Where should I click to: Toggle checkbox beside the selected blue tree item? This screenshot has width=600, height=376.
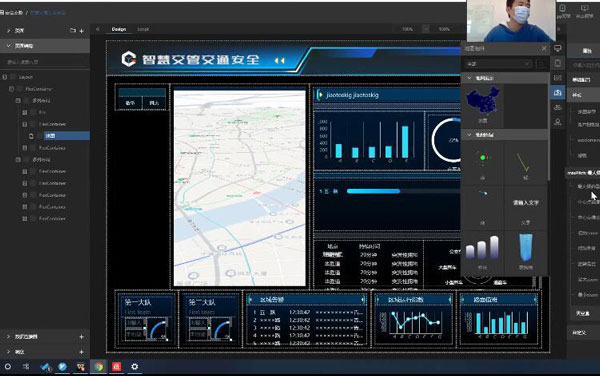pos(38,136)
